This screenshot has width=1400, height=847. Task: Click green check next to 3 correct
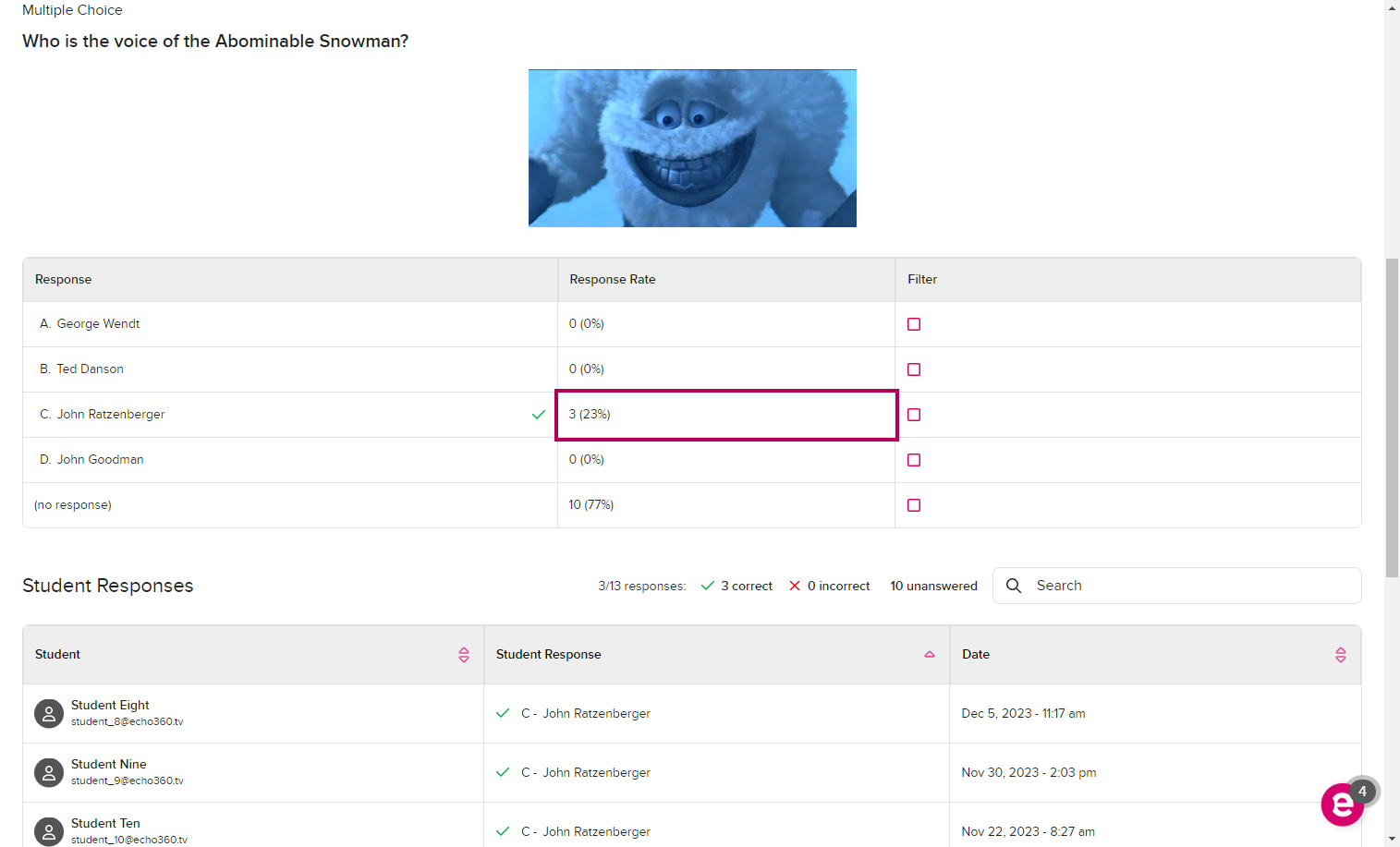[x=708, y=586]
